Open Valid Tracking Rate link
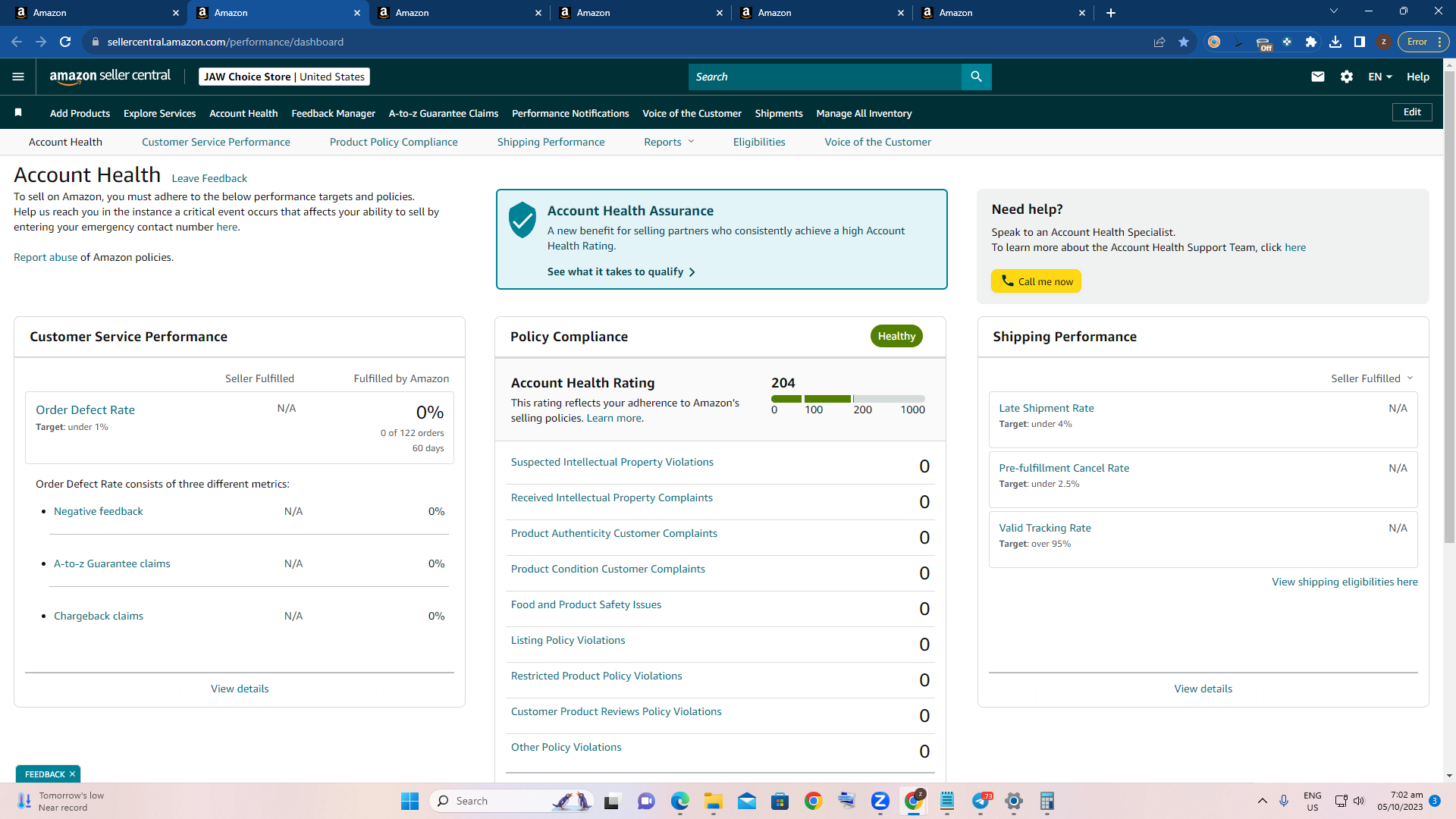This screenshot has height=819, width=1456. tap(1045, 528)
